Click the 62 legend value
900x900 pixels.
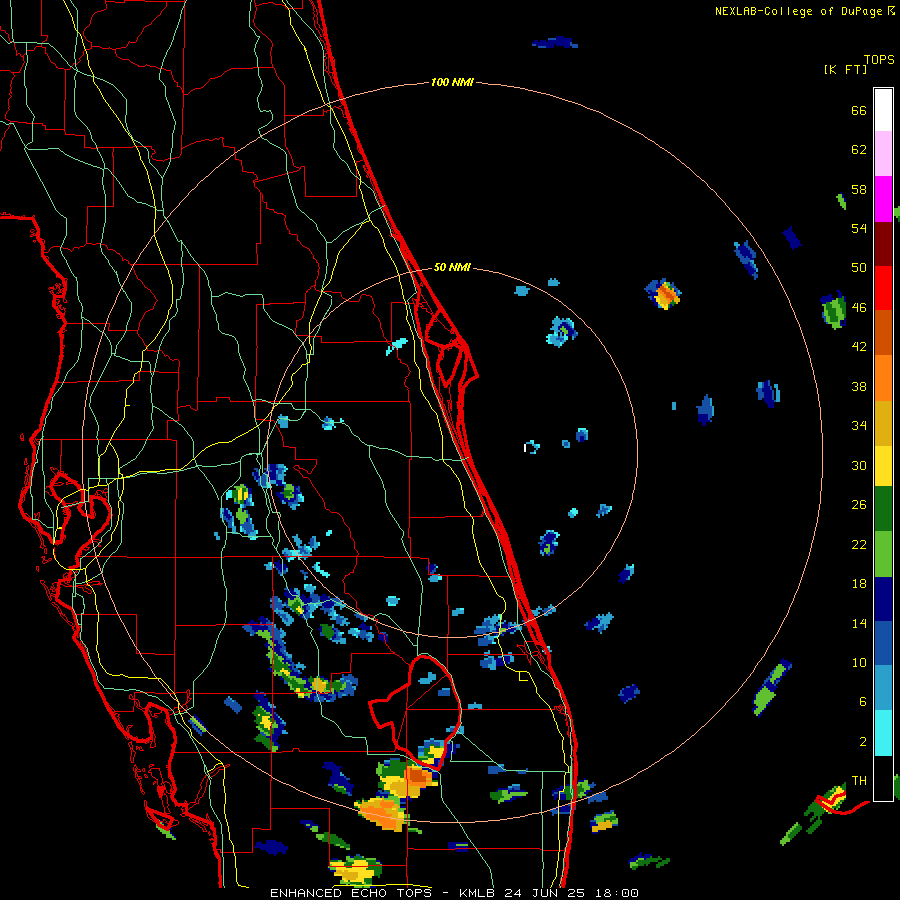point(859,150)
